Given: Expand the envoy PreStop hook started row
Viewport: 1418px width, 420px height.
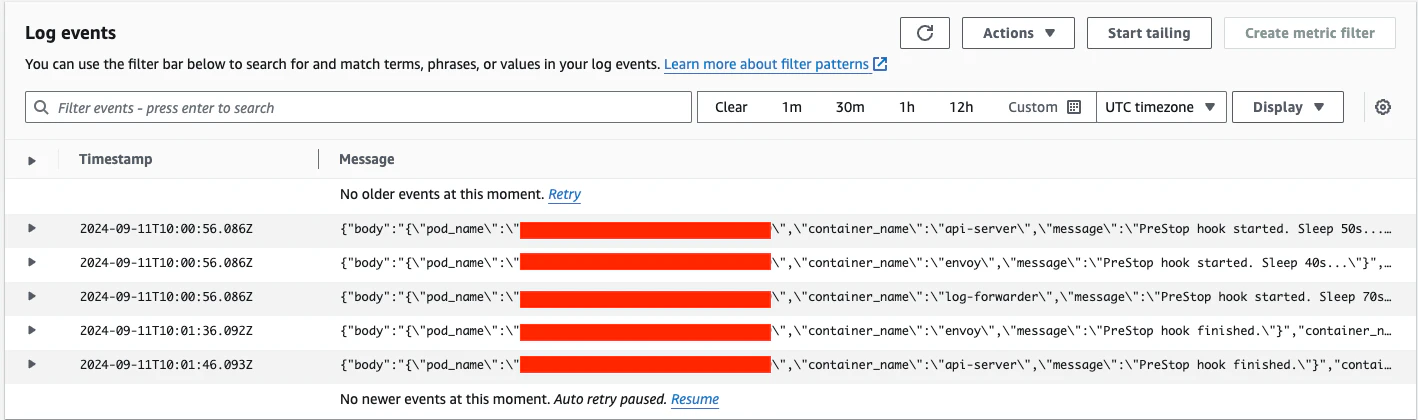Looking at the screenshot, I should coord(32,262).
